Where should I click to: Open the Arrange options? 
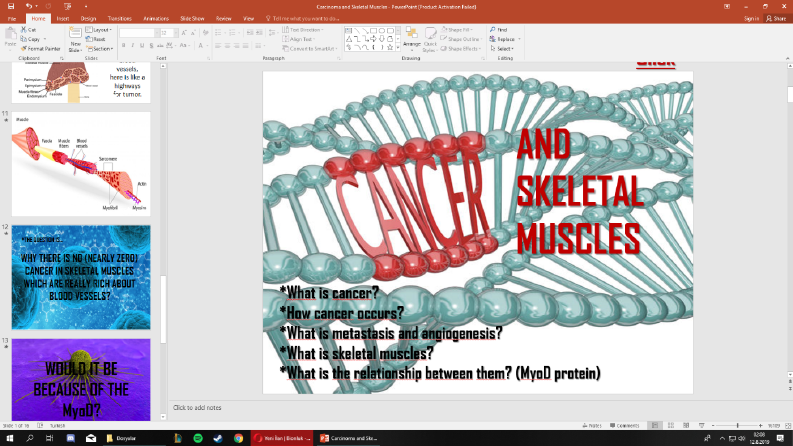pyautogui.click(x=412, y=39)
